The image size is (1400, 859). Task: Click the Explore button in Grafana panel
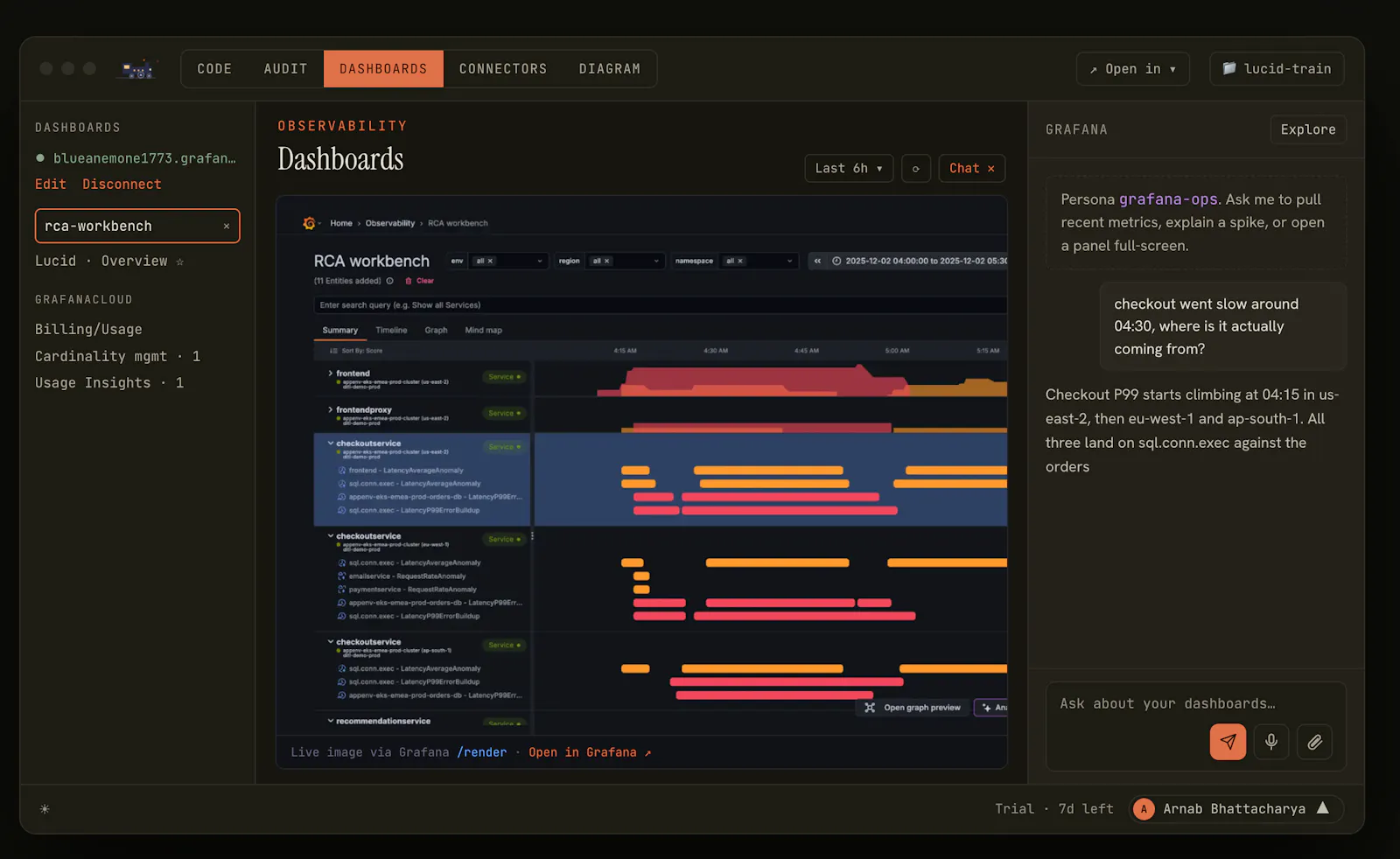1308,129
